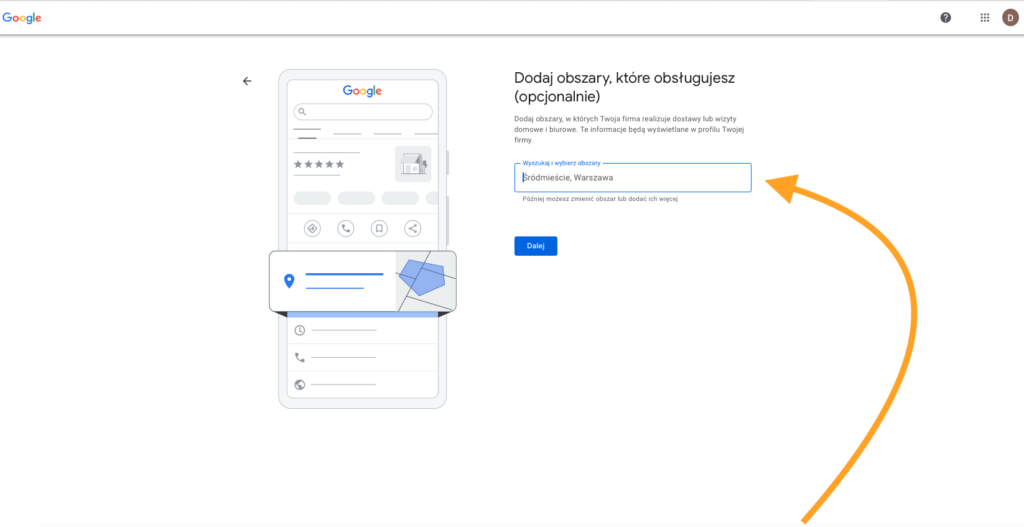Open the help question mark icon

pyautogui.click(x=945, y=18)
